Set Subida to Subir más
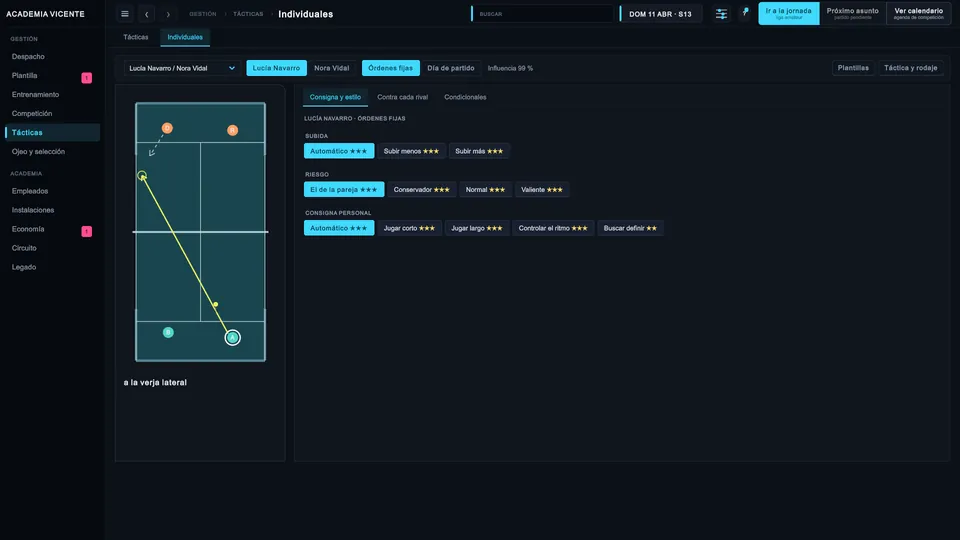960x540 pixels. 479,151
